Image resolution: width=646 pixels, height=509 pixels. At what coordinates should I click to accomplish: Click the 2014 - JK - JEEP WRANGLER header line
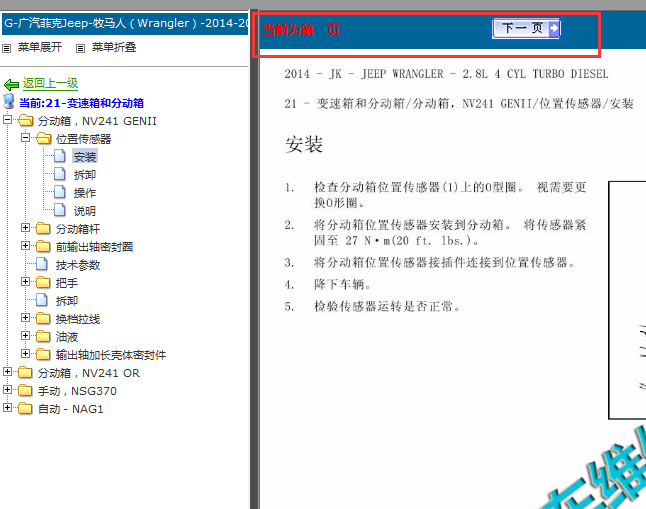click(x=446, y=74)
